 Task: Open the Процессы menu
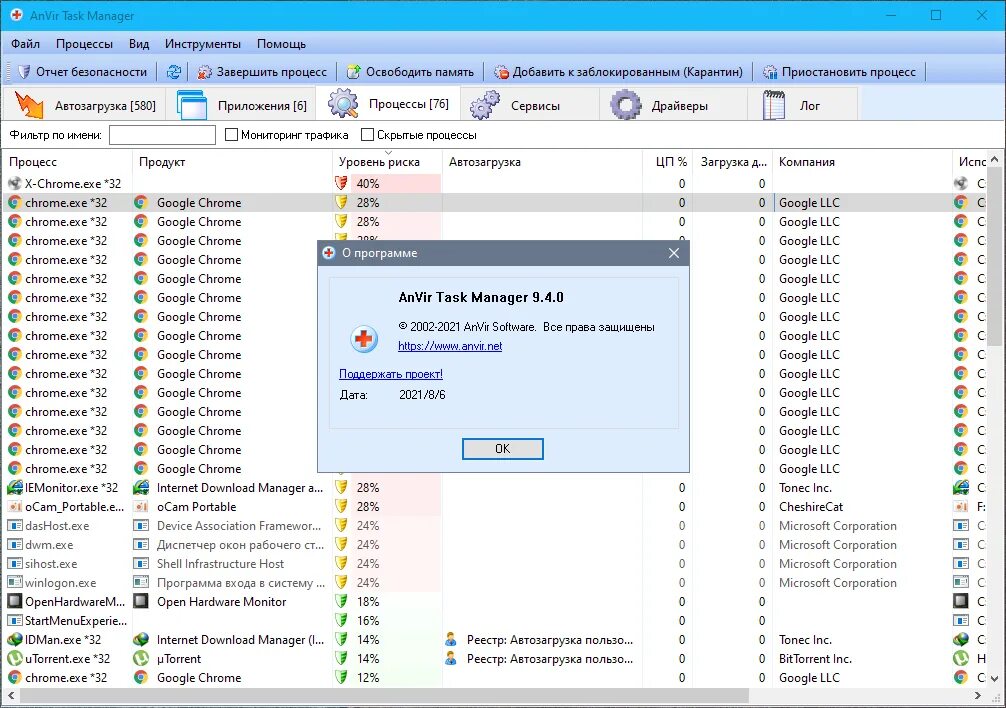pos(84,44)
